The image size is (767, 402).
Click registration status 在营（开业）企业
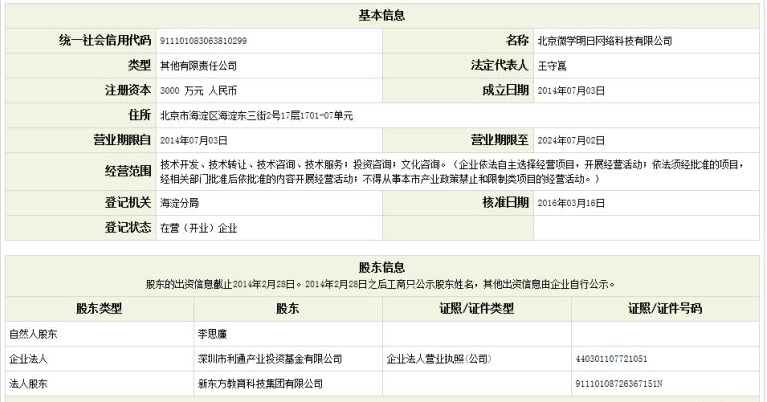(199, 228)
